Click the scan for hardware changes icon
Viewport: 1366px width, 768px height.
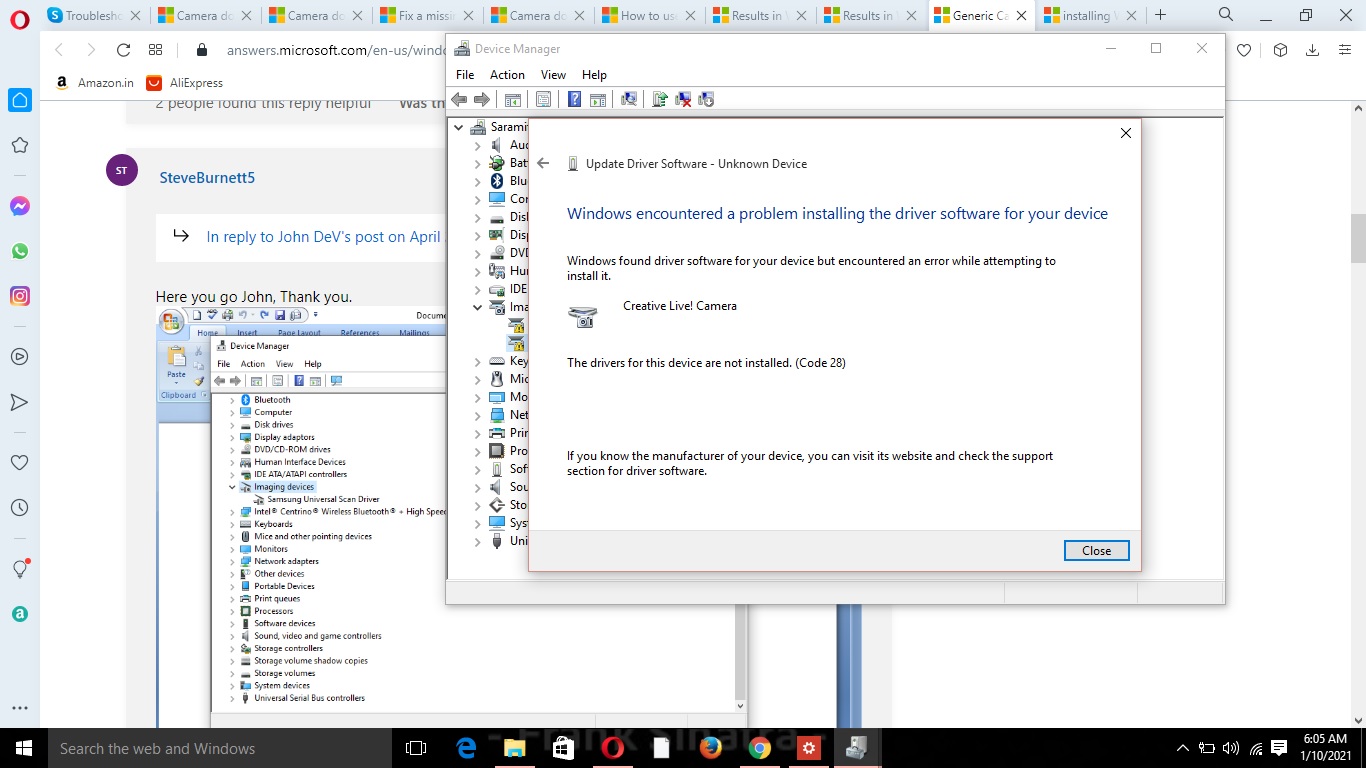(x=629, y=99)
